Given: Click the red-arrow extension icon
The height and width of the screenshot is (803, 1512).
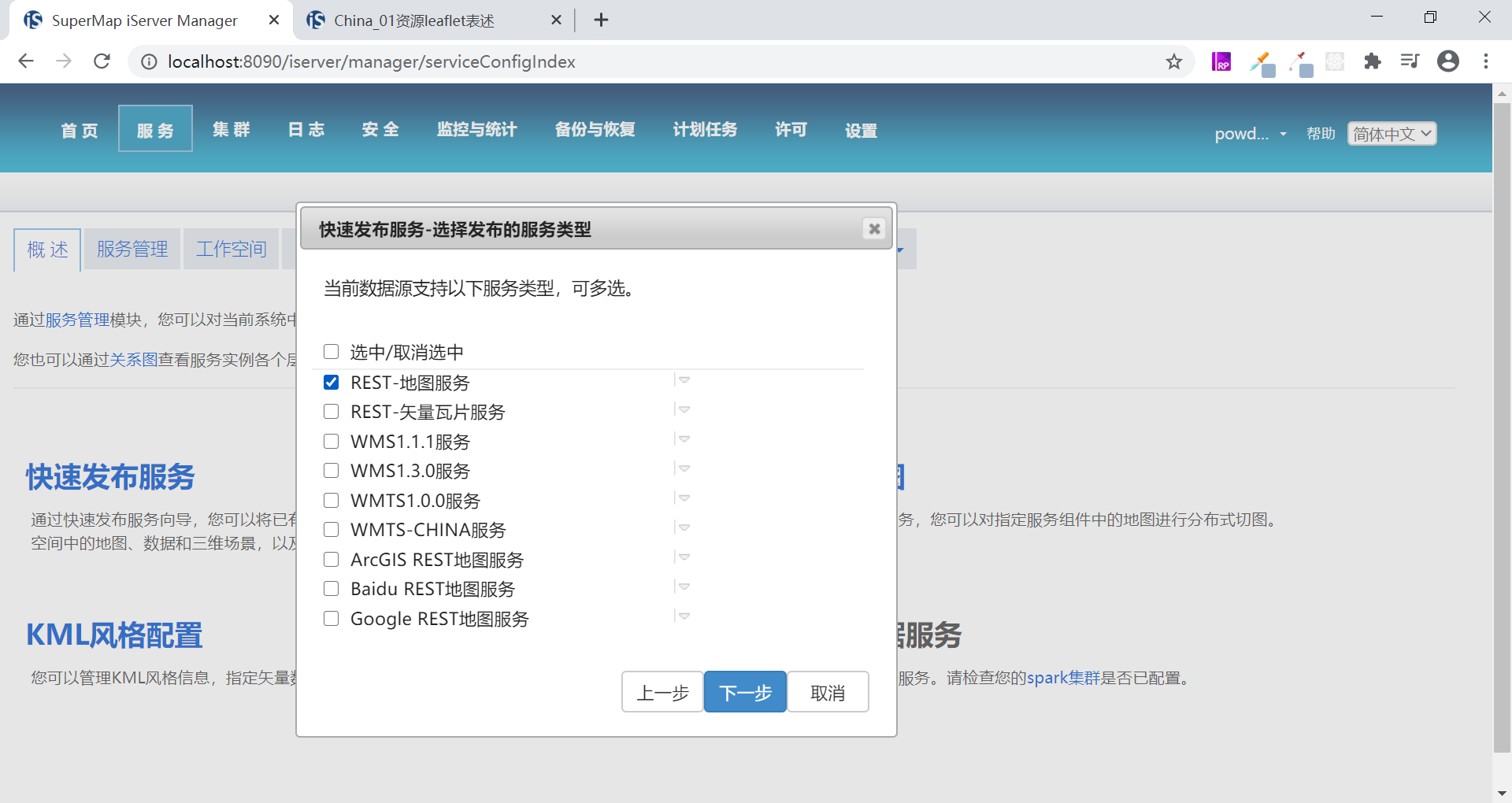Looking at the screenshot, I should [x=1301, y=63].
